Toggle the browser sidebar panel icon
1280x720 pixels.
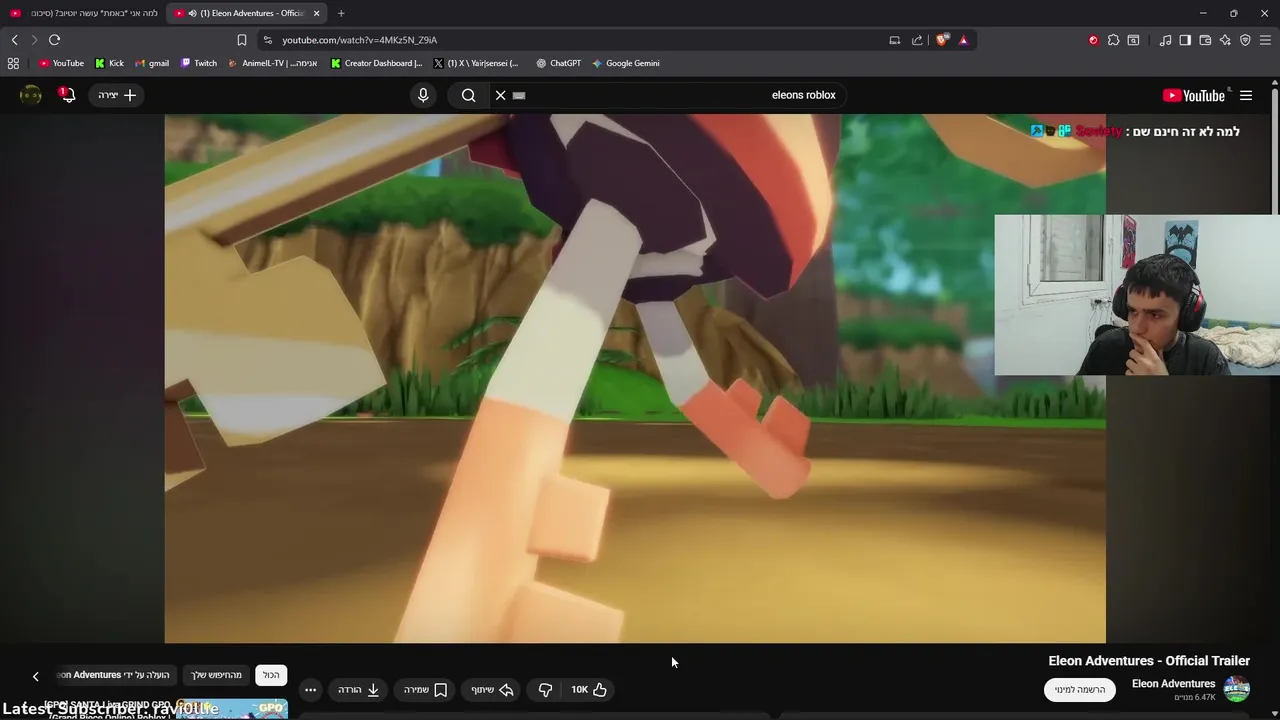[1185, 40]
